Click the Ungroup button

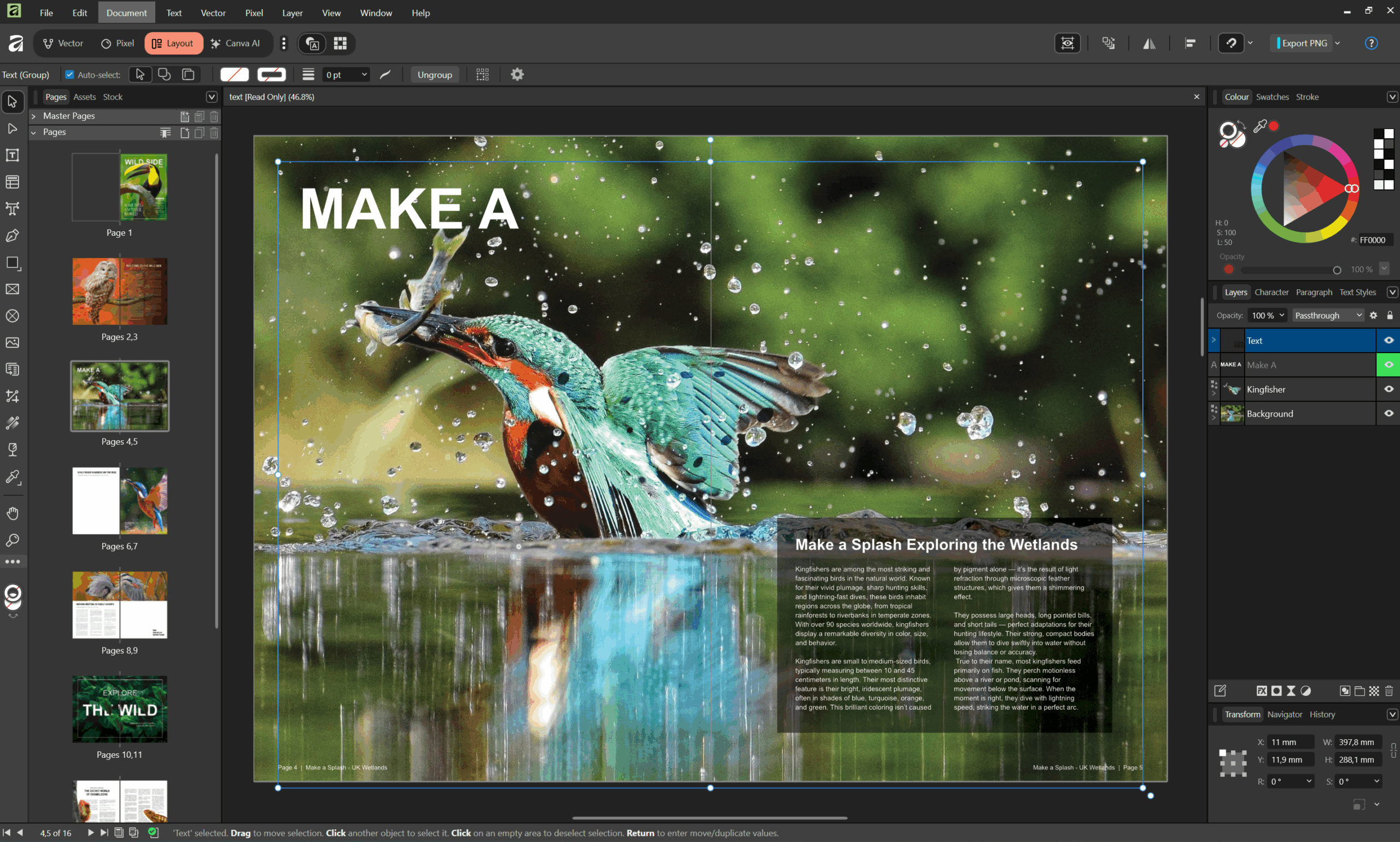[x=435, y=74]
